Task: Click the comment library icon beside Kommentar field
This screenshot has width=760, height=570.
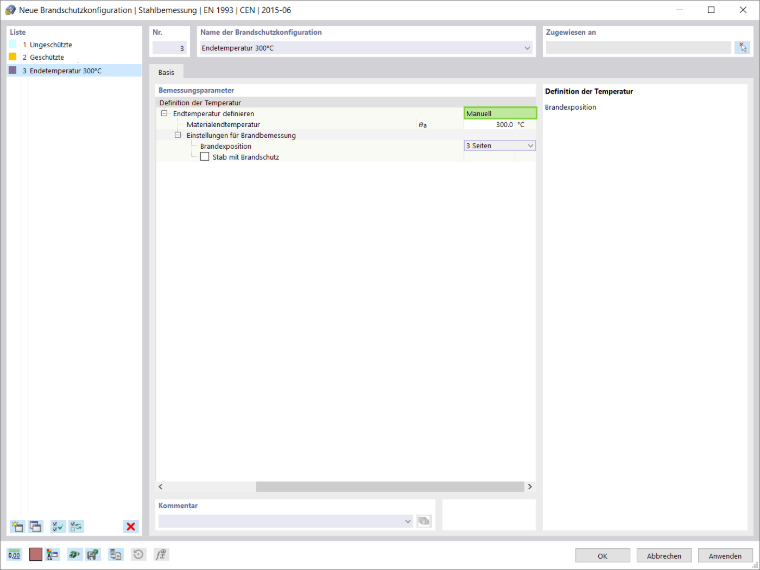Action: 424,521
